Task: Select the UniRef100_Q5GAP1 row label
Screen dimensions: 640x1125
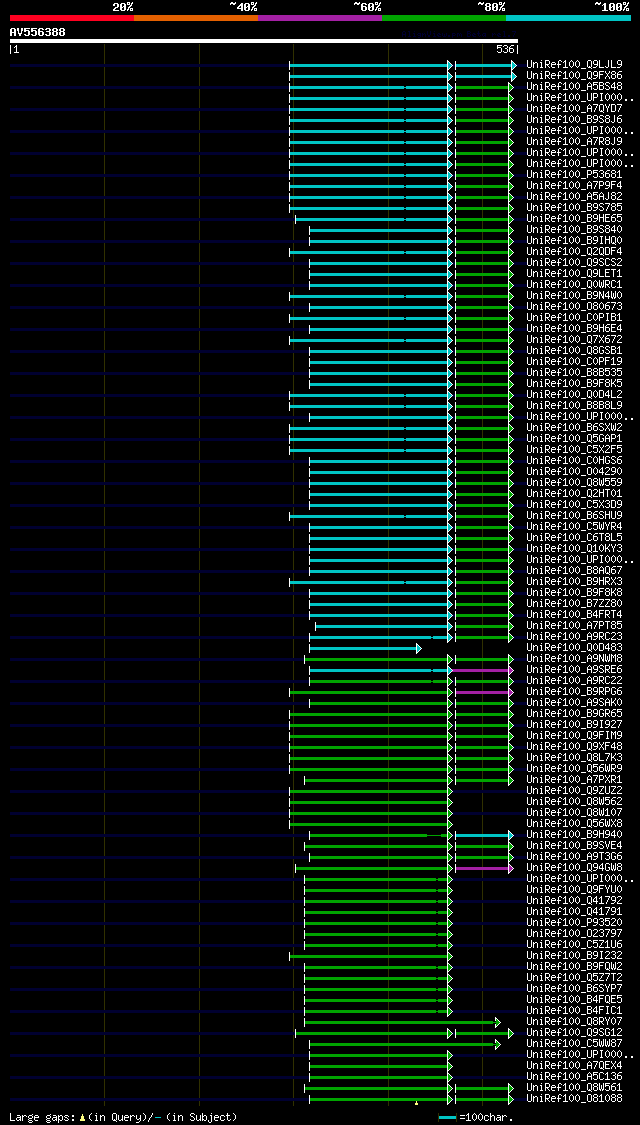Action: (574, 438)
